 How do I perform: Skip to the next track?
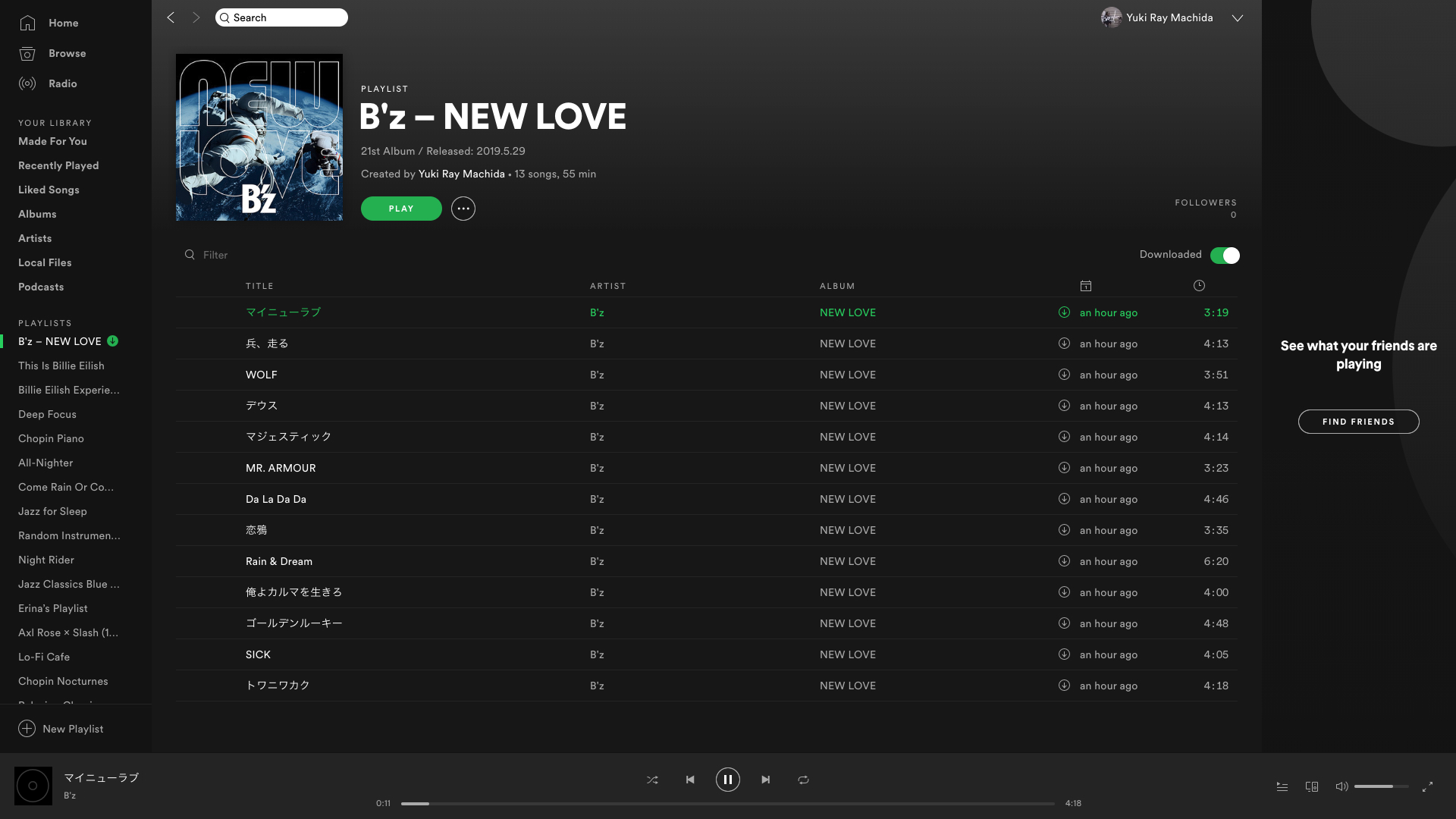pyautogui.click(x=766, y=780)
